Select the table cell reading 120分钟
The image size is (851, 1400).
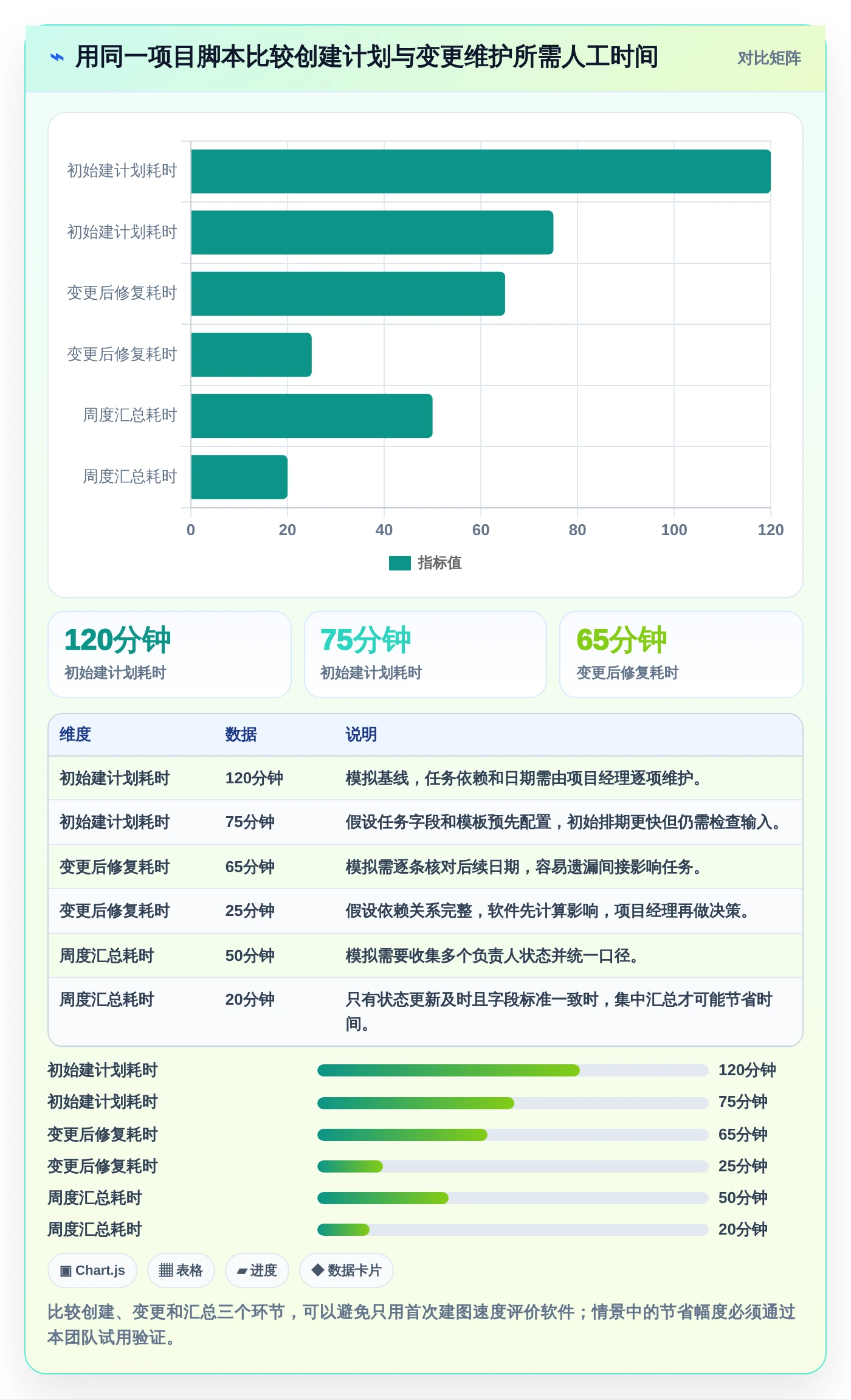[x=254, y=778]
